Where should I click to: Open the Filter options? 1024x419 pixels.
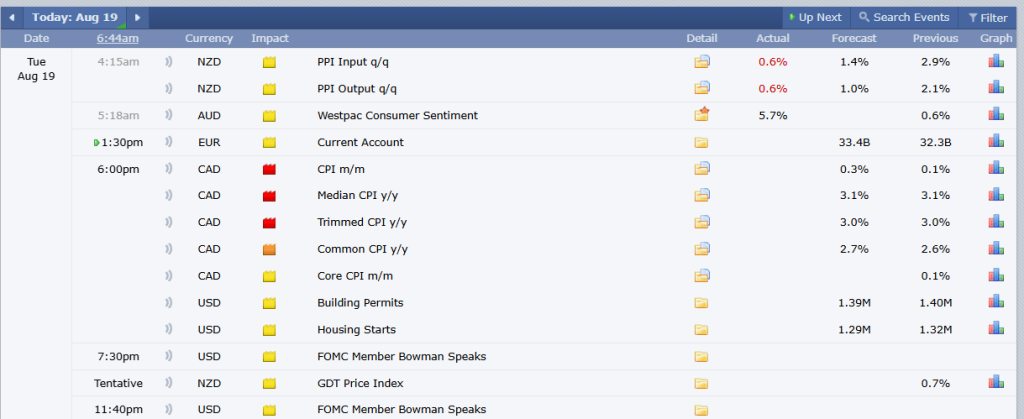[x=987, y=17]
